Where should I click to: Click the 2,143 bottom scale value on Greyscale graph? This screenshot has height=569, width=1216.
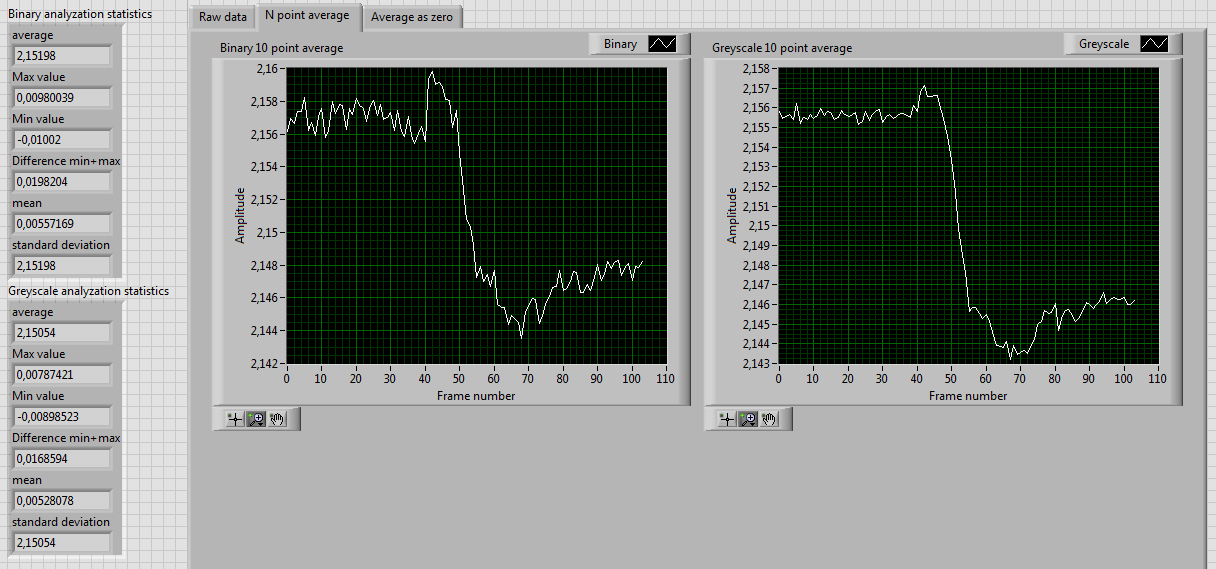[x=756, y=364]
